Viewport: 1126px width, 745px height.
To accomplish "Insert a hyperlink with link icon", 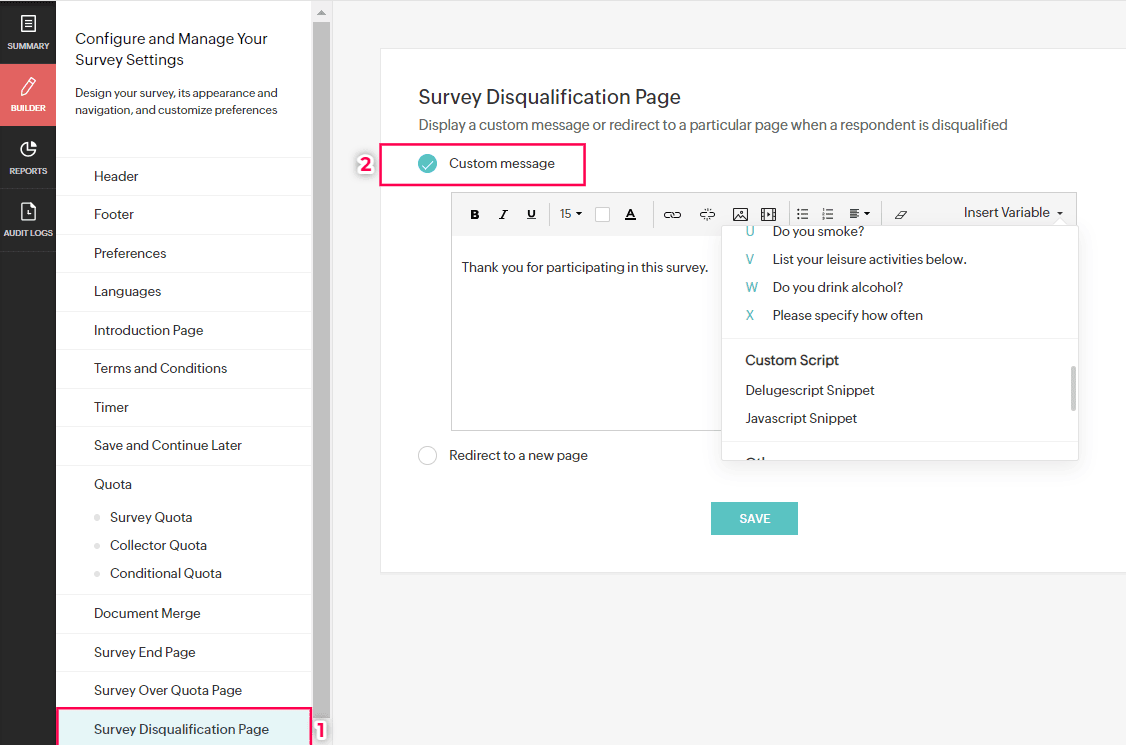I will click(x=672, y=214).
